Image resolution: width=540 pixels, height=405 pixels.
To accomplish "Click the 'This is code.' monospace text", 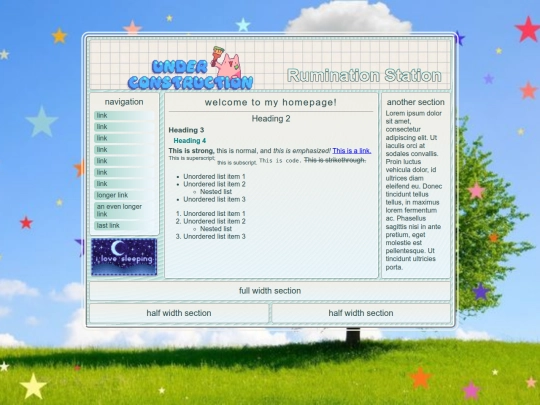I will coord(281,160).
